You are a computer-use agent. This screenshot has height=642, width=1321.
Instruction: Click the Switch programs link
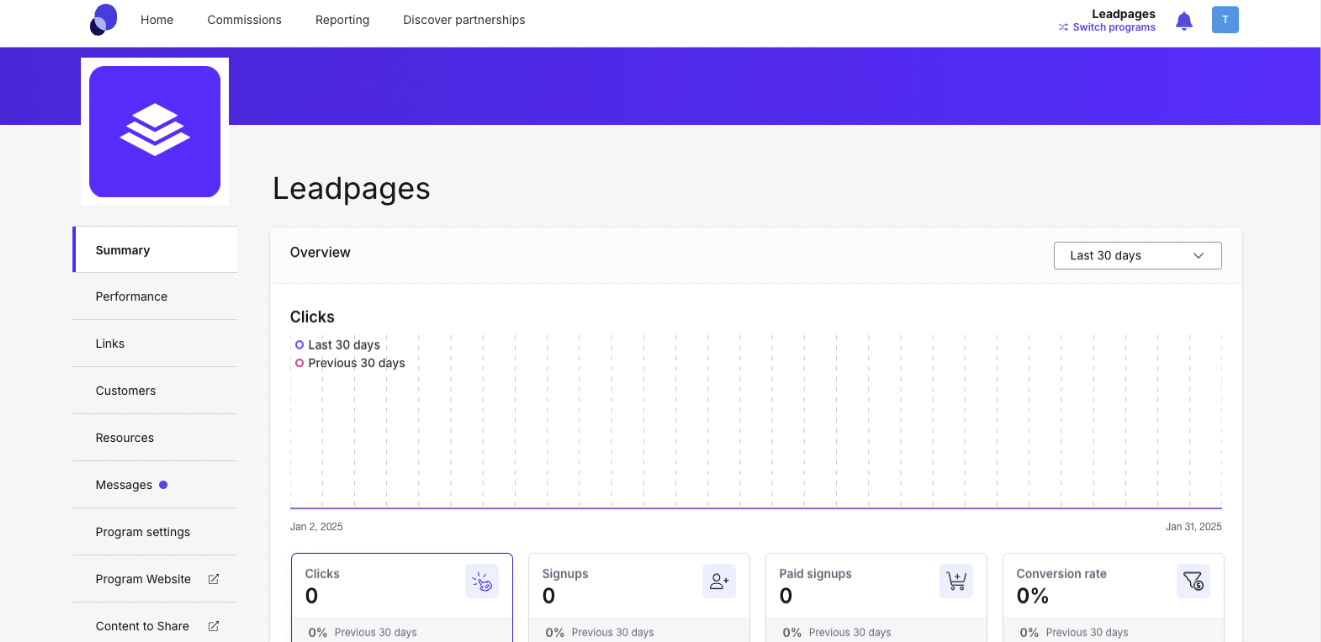click(x=1113, y=27)
